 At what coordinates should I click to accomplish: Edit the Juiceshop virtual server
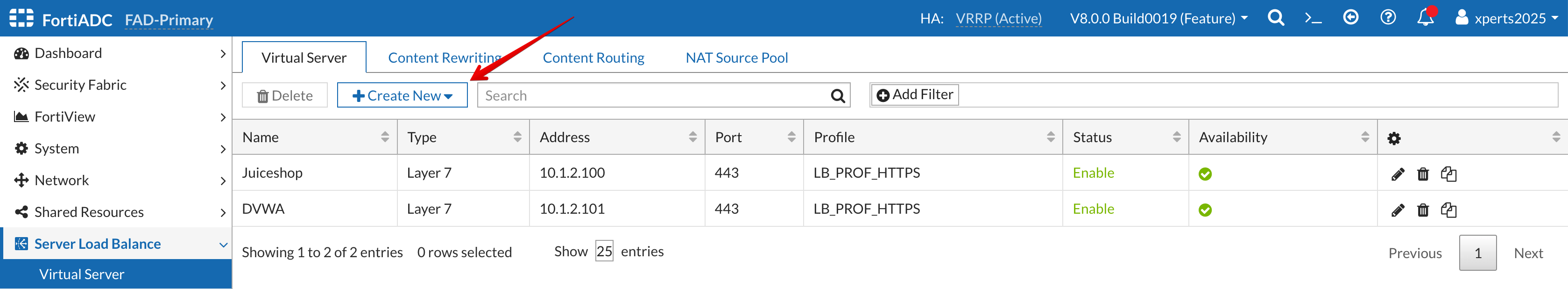pyautogui.click(x=1398, y=174)
